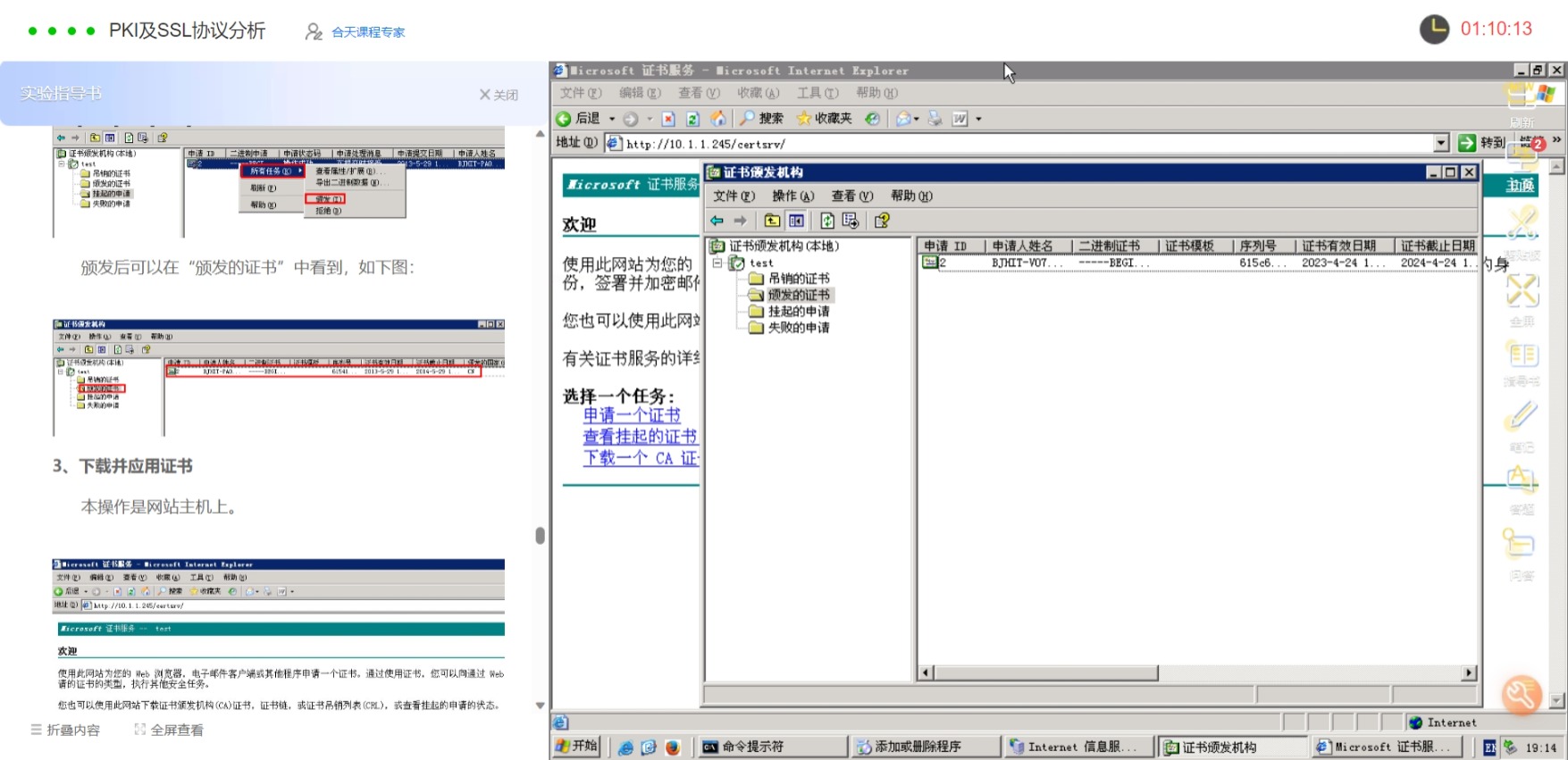Switch to Internet 信息服务 taskbar item
This screenshot has width=1568, height=760.
coord(1079,747)
